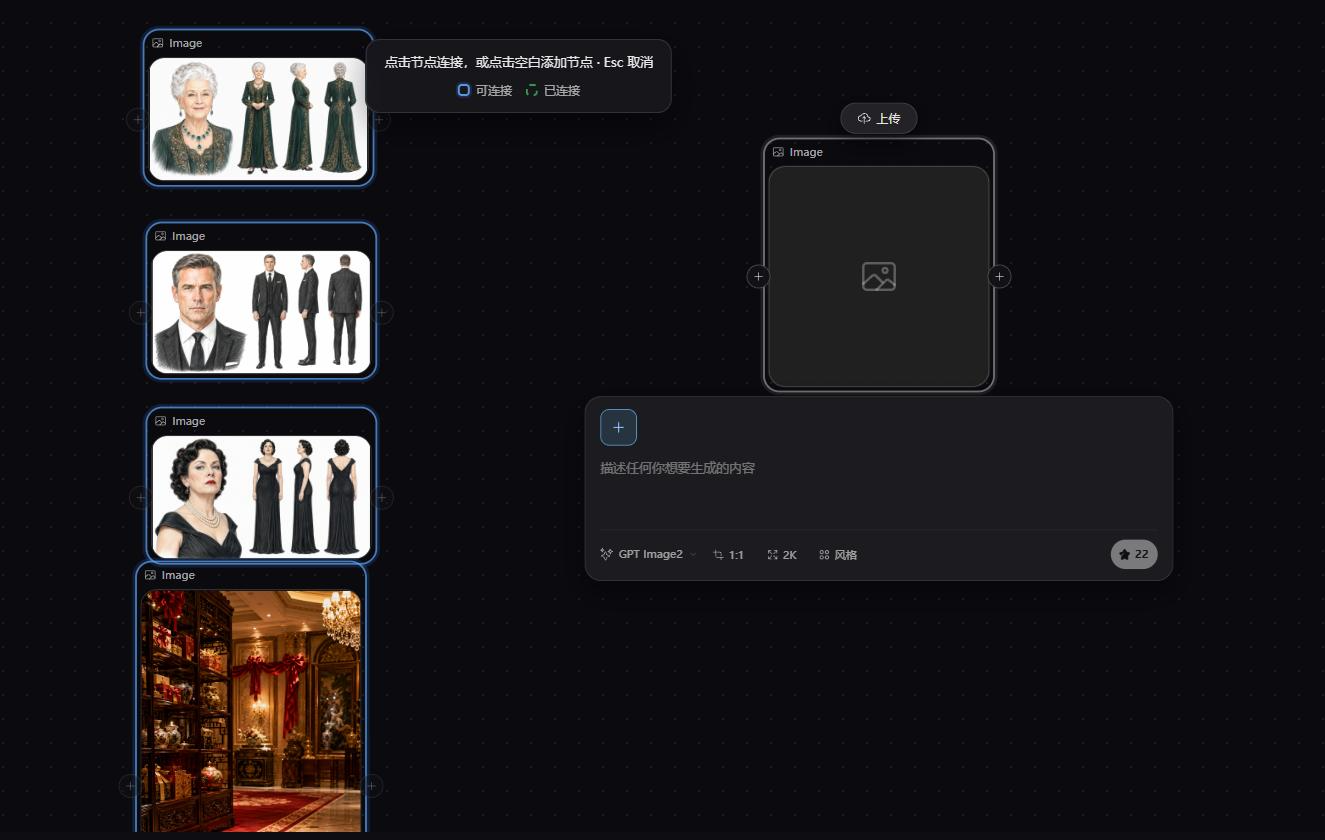1325x840 pixels.
Task: Open the 2K resolution selector
Action: pyautogui.click(x=782, y=554)
